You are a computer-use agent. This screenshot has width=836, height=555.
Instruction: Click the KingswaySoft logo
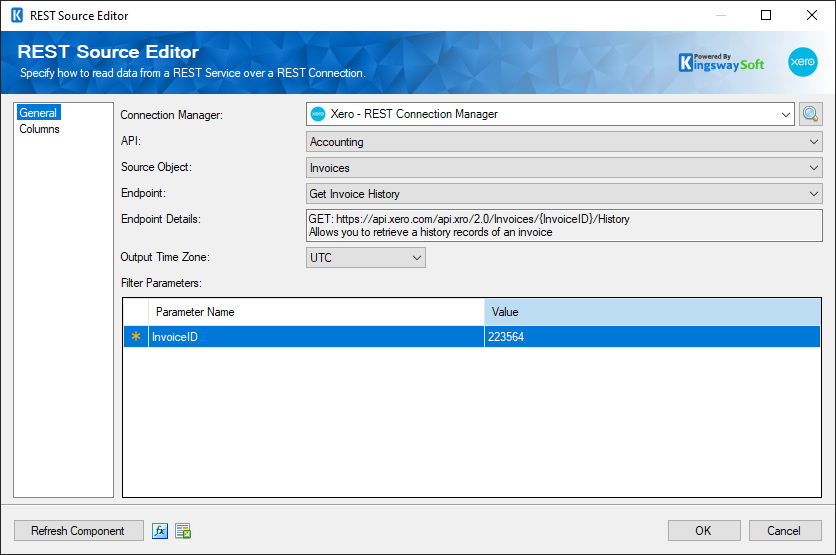pyautogui.click(x=721, y=62)
